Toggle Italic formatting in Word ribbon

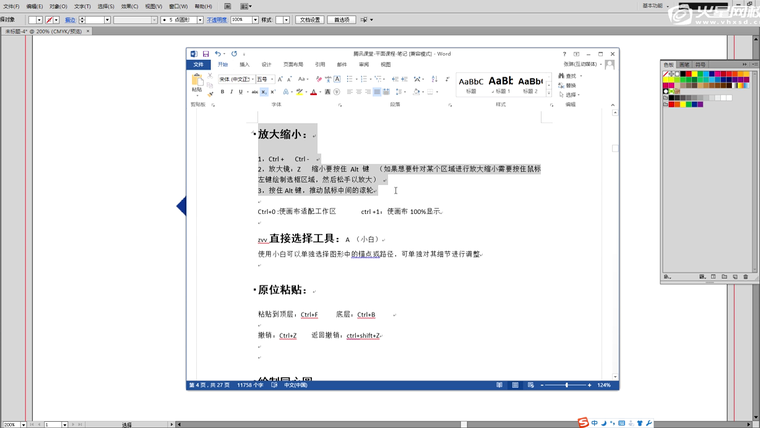[232, 92]
